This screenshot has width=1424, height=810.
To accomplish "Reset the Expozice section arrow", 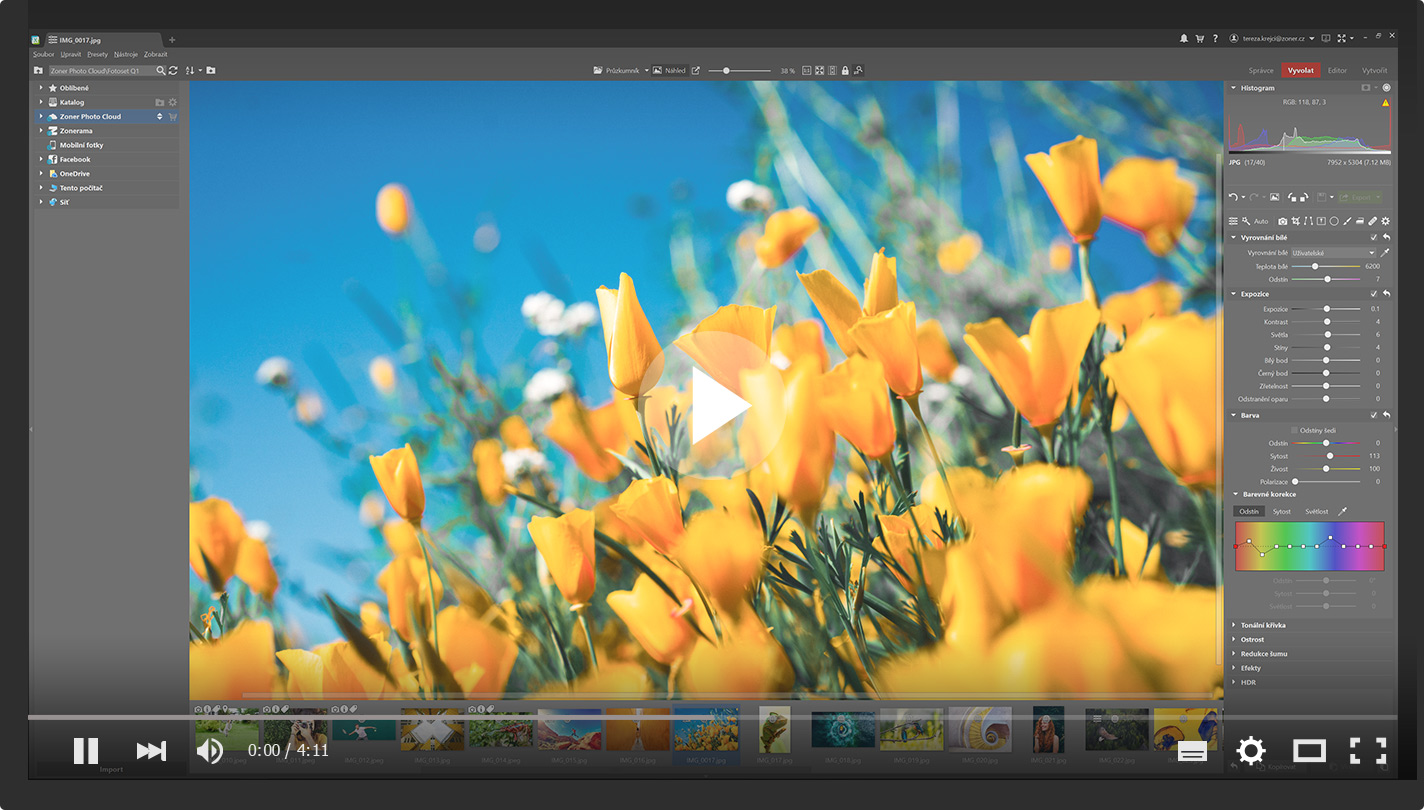I will pos(1387,294).
